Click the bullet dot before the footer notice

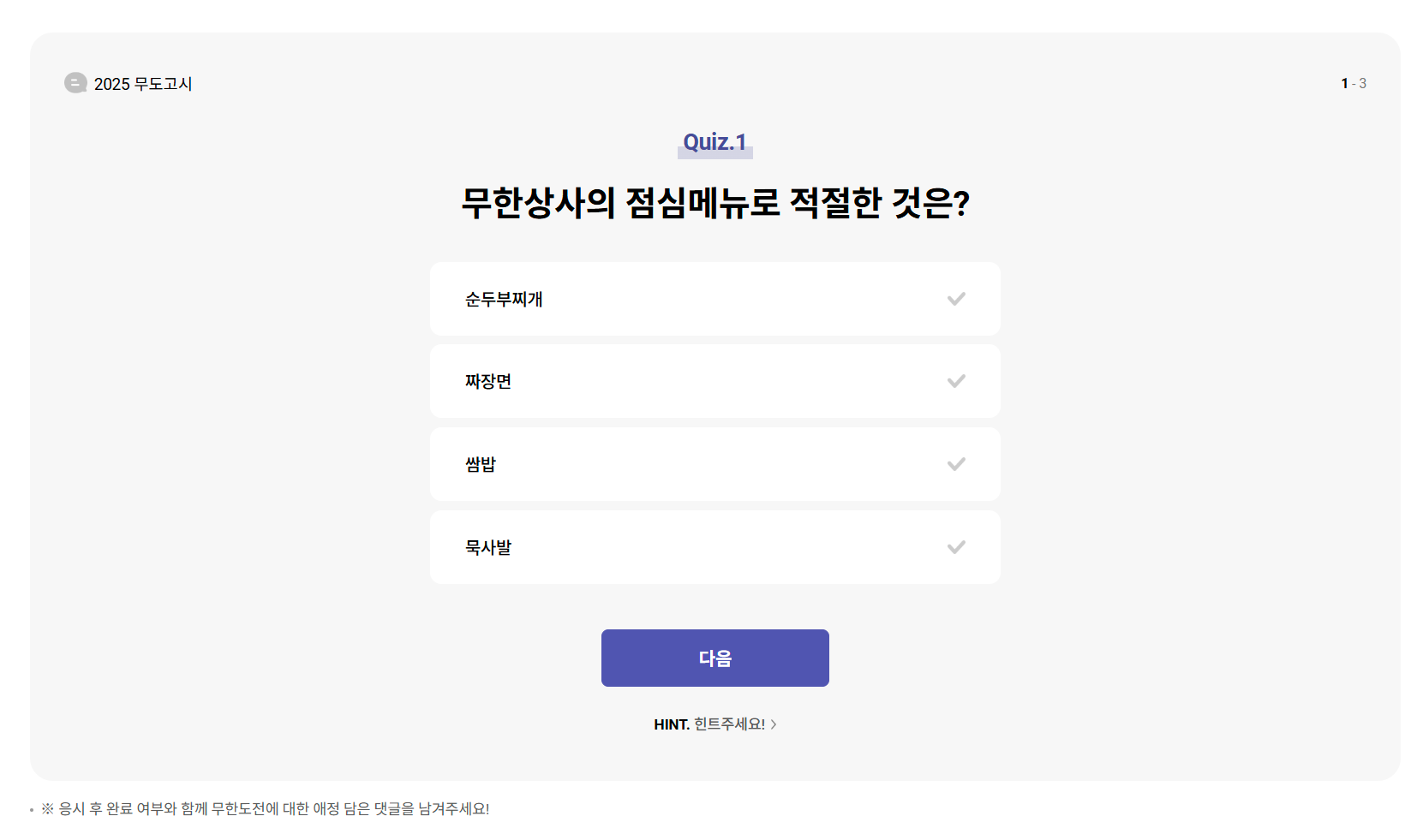point(31,807)
